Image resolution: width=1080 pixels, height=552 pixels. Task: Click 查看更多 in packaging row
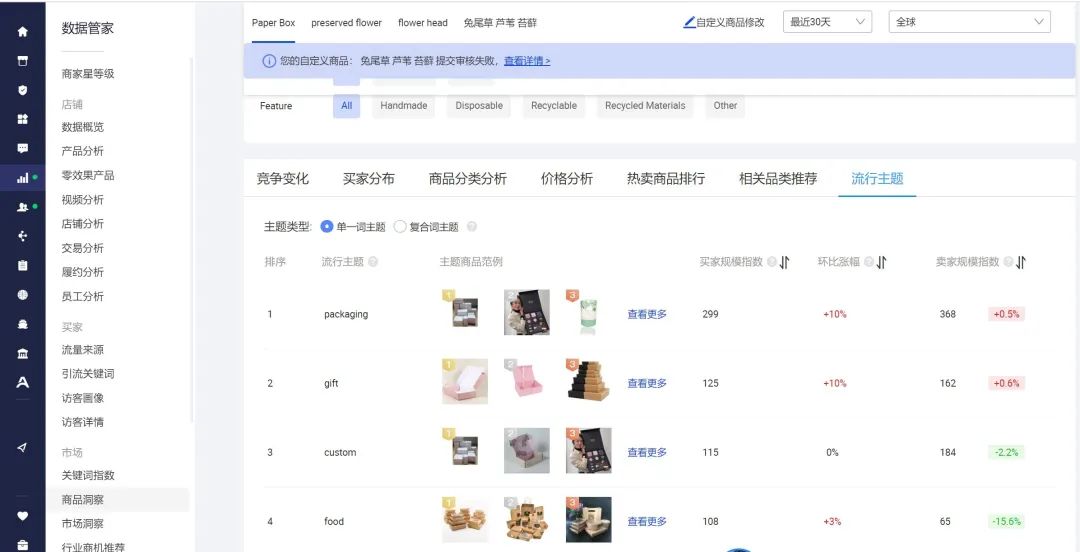647,314
